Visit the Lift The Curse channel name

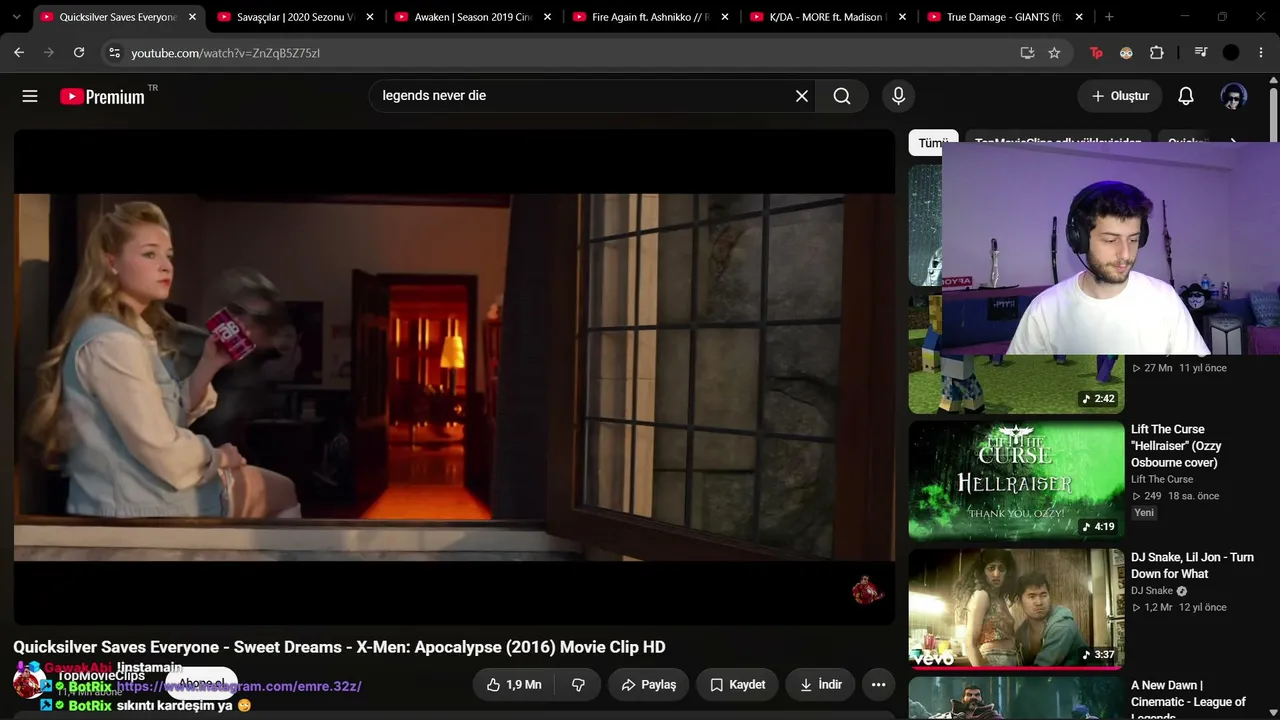pos(1162,479)
